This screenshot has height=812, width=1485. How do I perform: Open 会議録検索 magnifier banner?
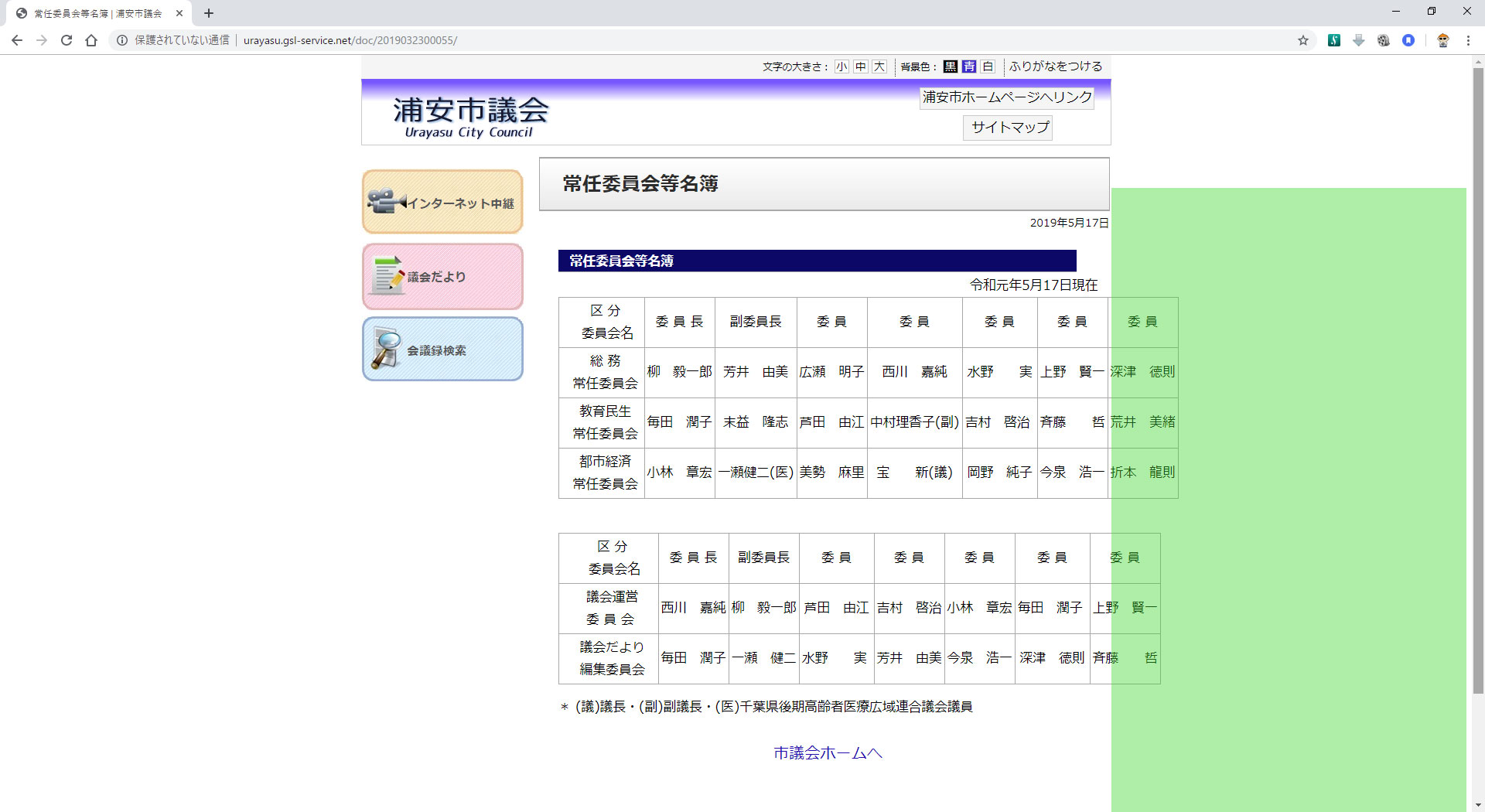pyautogui.click(x=442, y=349)
